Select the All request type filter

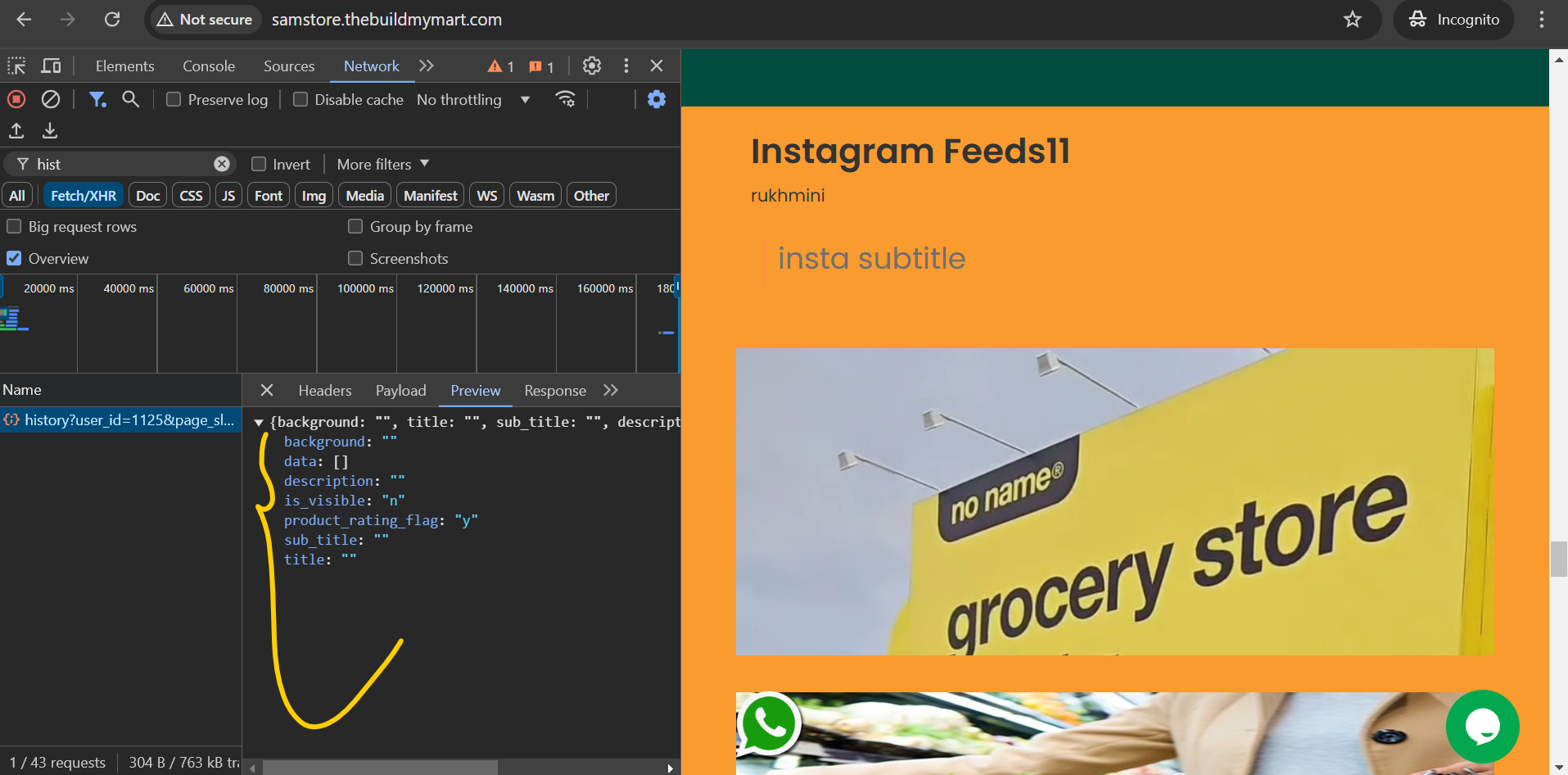(17, 195)
